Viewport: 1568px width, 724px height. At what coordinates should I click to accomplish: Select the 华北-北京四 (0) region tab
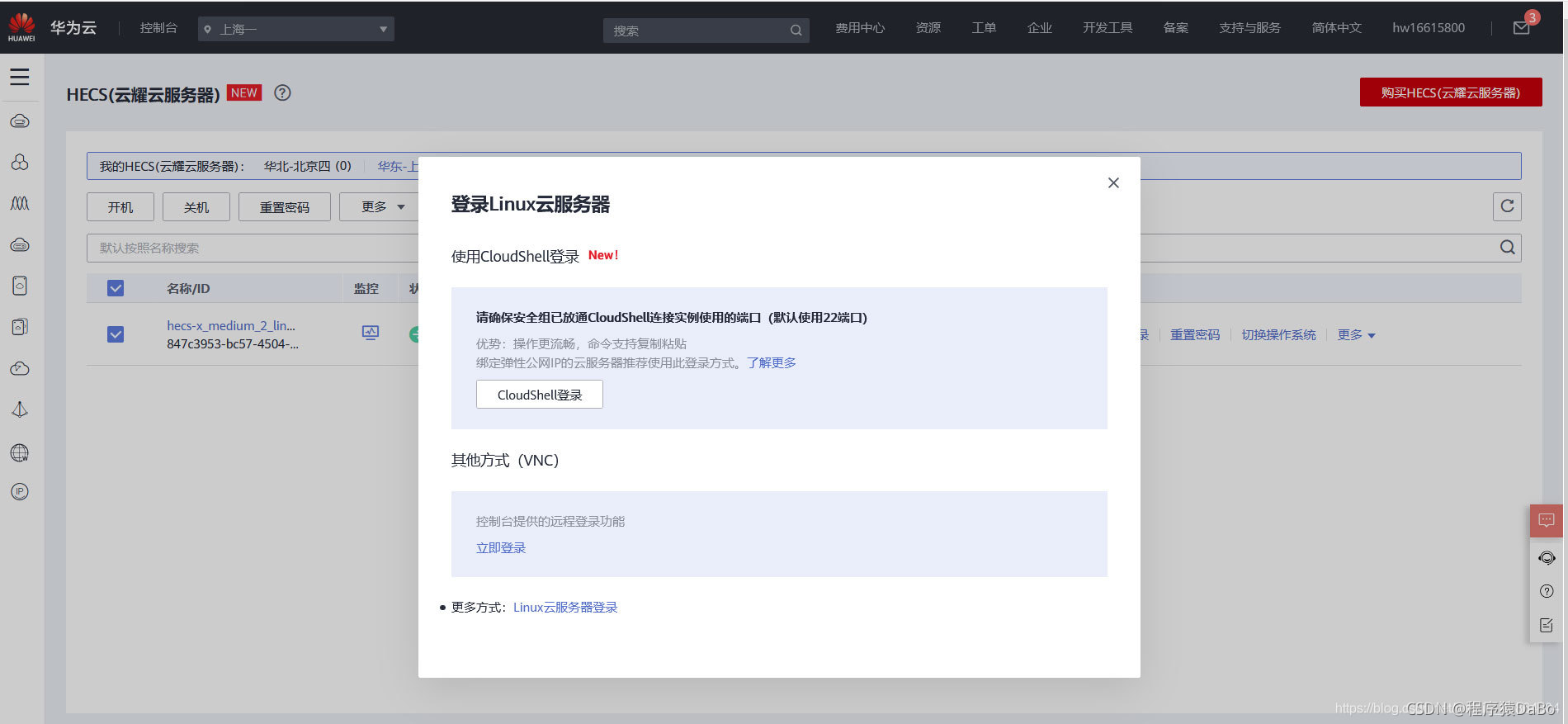[x=308, y=166]
